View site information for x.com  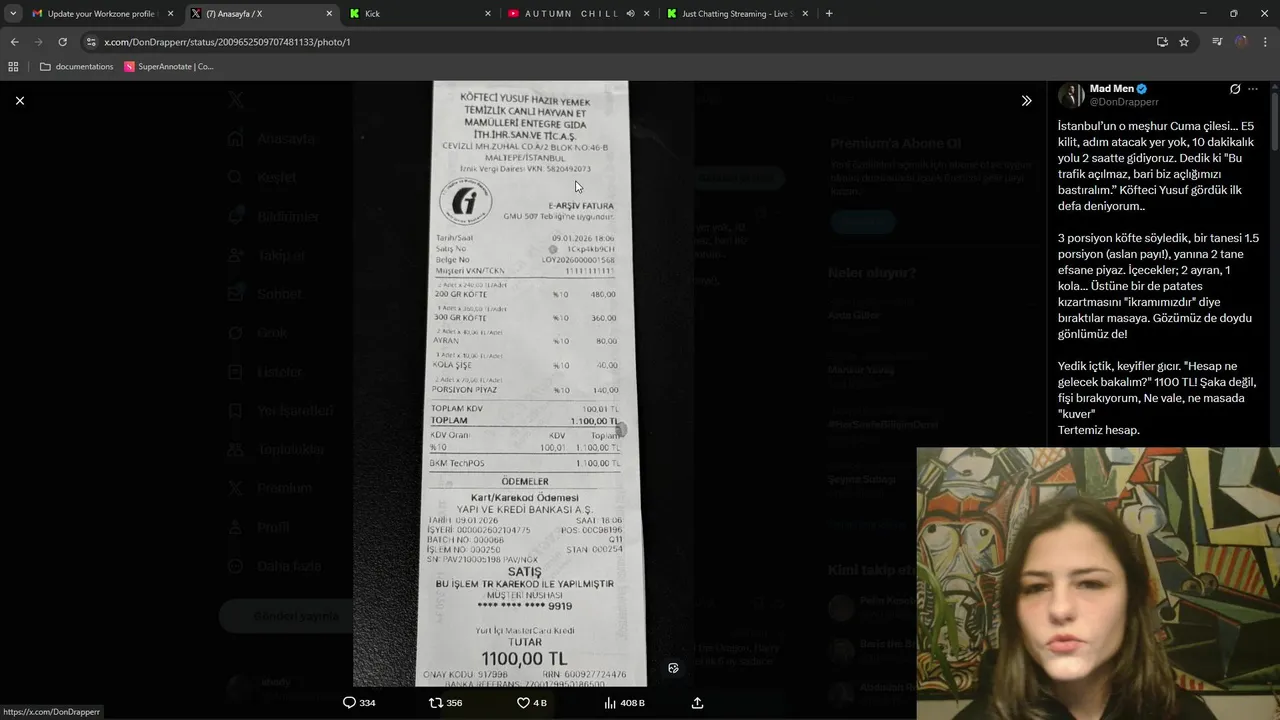[91, 42]
